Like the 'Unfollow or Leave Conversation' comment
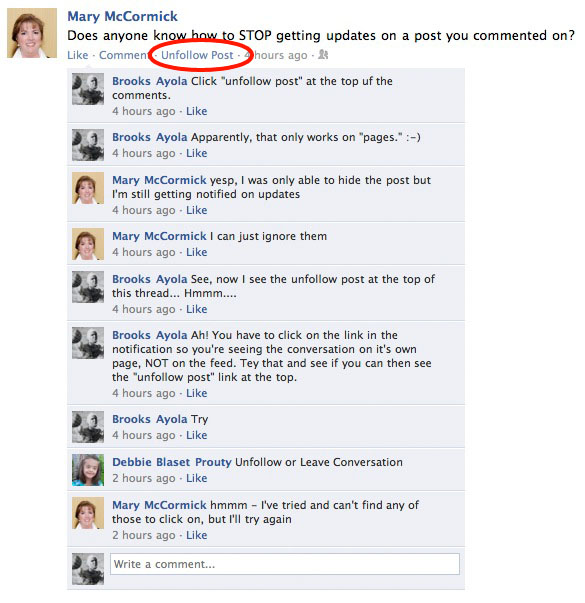Image resolution: width=585 pixels, height=603 pixels. [x=197, y=478]
